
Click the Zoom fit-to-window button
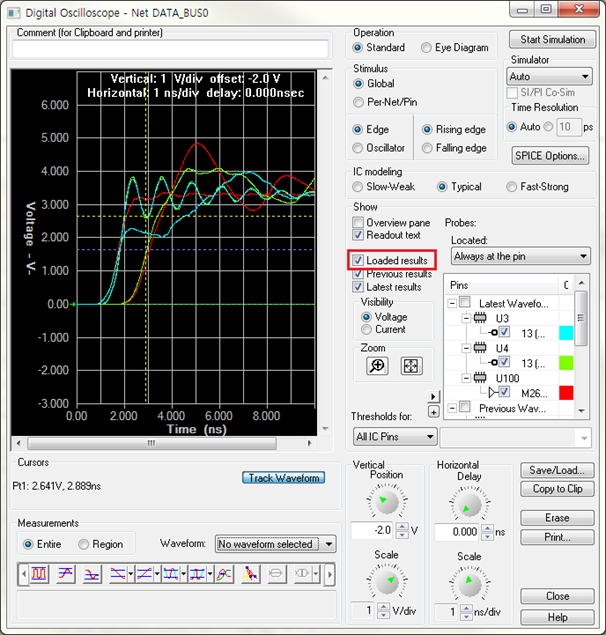click(411, 366)
